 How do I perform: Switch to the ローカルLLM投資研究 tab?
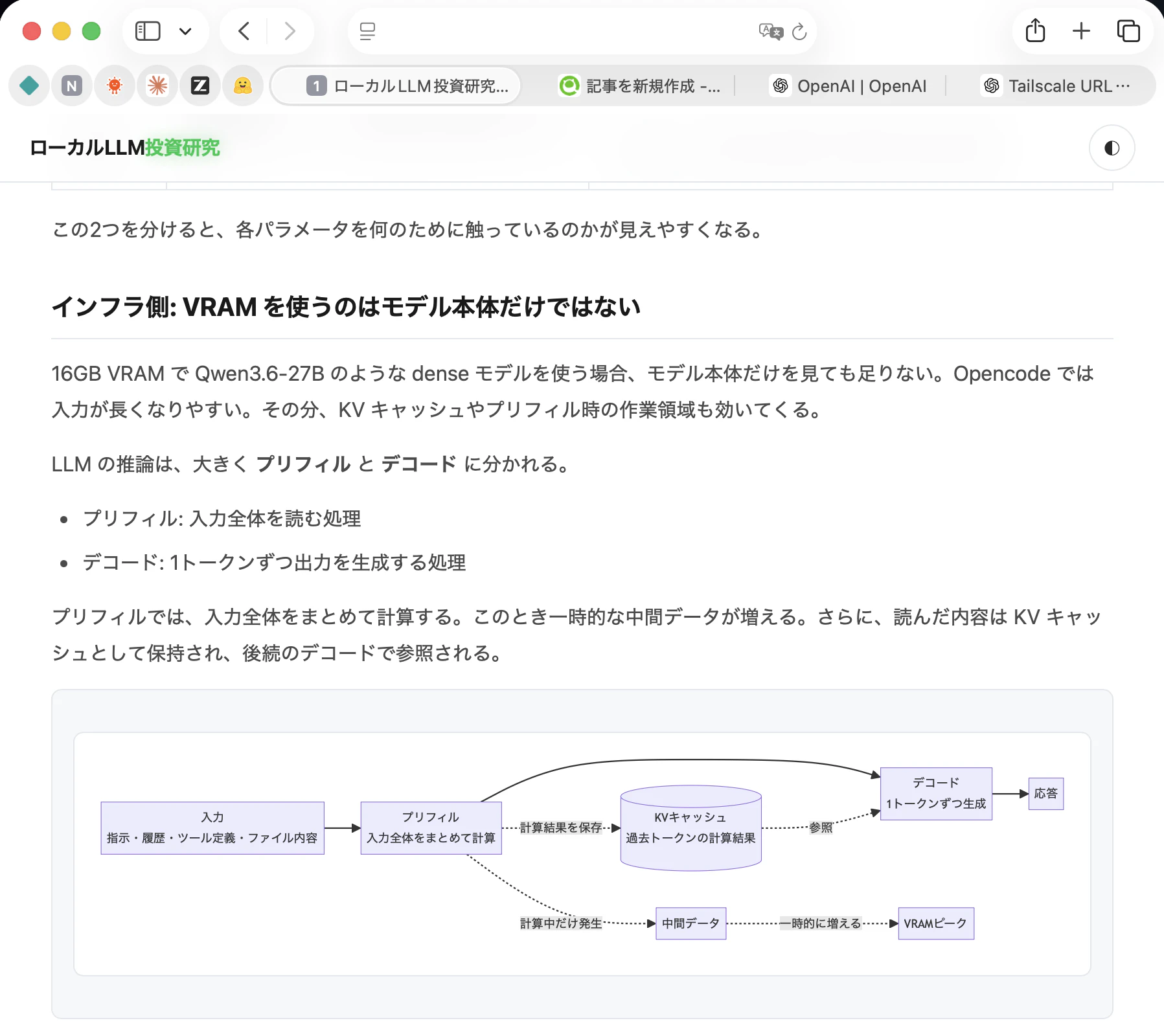(x=396, y=85)
